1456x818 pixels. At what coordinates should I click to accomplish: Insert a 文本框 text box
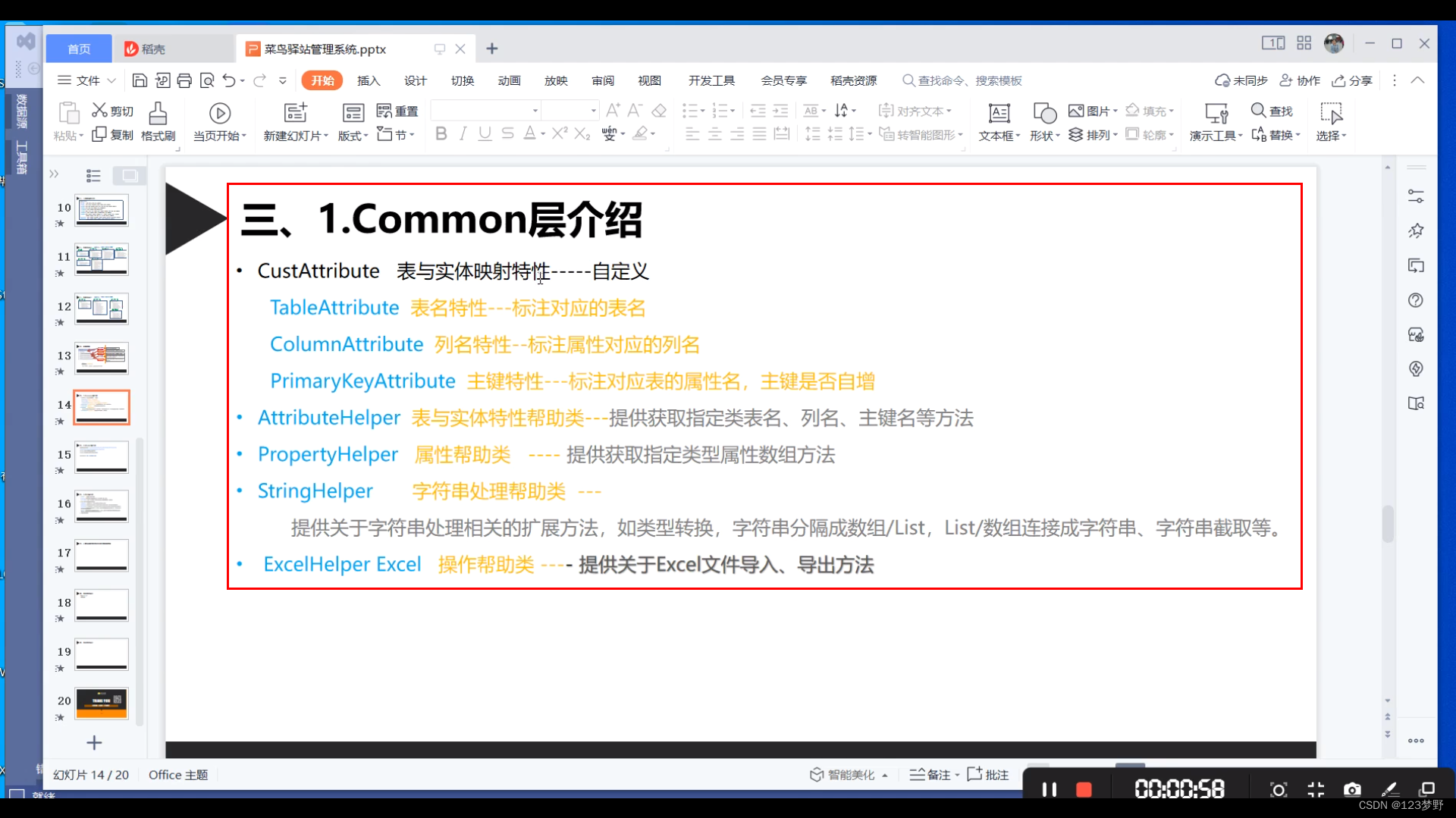[999, 121]
